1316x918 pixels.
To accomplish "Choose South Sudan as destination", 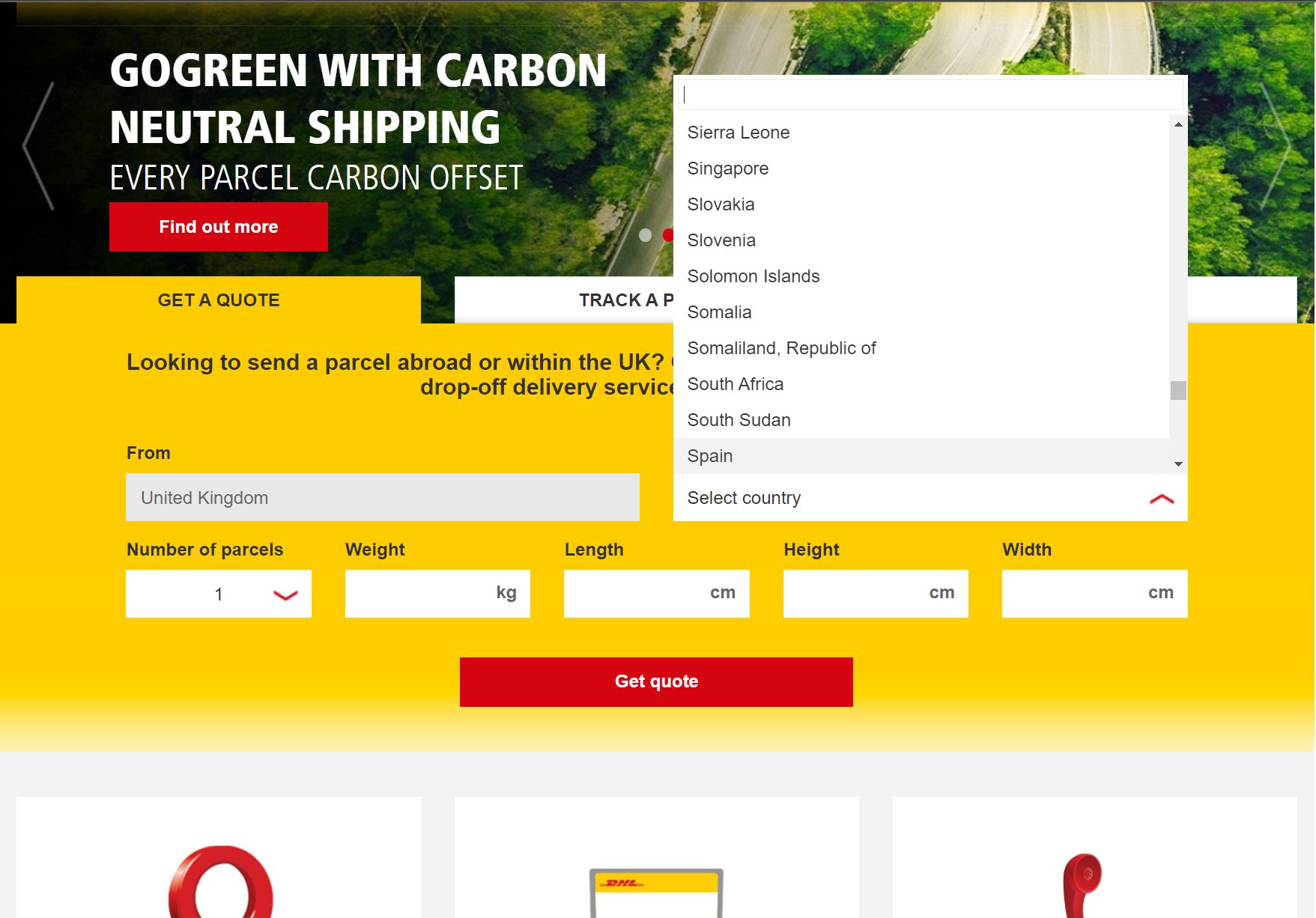I will pyautogui.click(x=921, y=420).
